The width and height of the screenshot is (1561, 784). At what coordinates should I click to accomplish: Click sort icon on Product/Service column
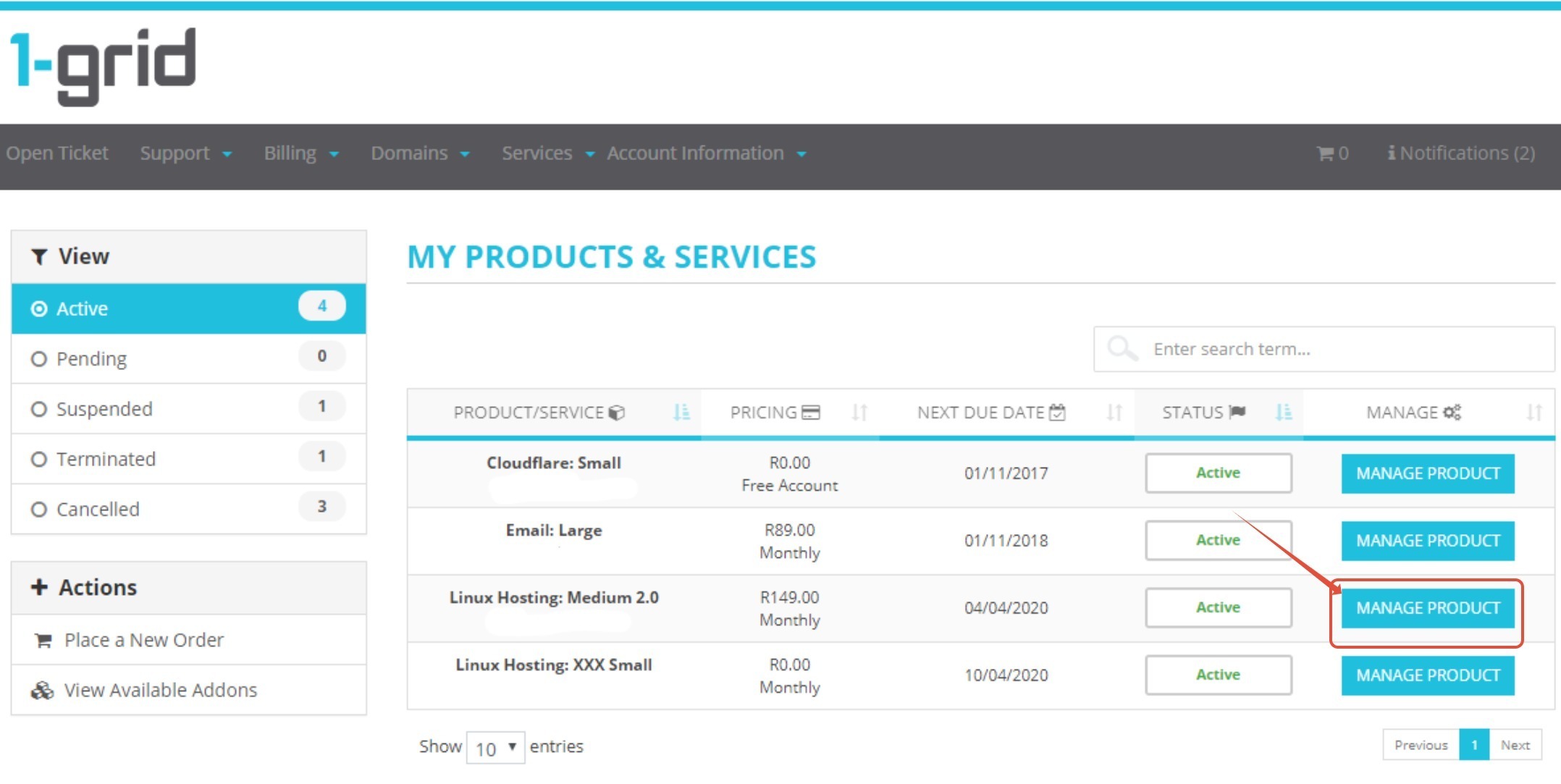(x=681, y=413)
